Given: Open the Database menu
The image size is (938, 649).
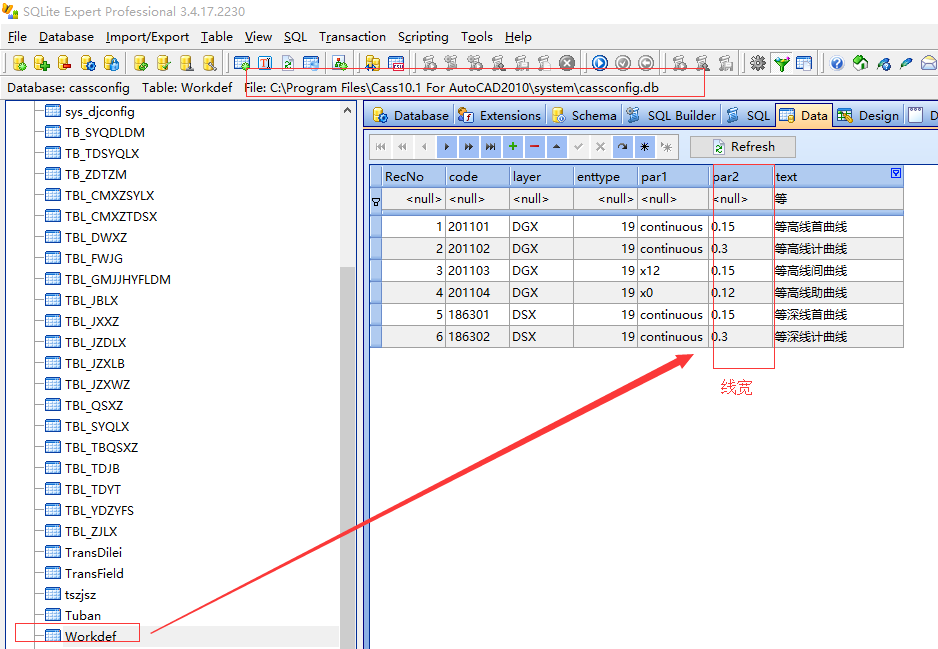Looking at the screenshot, I should 66,37.
